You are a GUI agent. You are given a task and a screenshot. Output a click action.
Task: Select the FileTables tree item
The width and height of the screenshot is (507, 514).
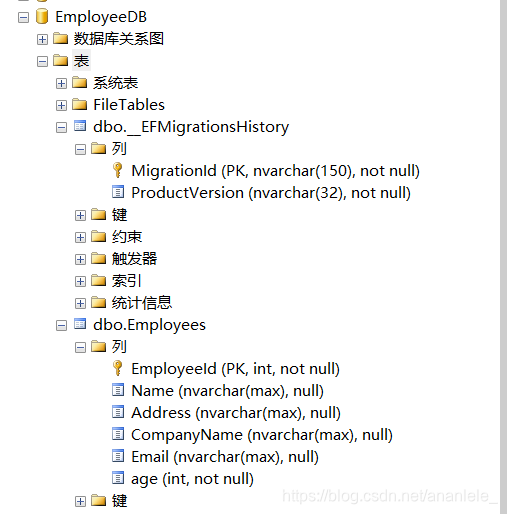[x=129, y=105]
